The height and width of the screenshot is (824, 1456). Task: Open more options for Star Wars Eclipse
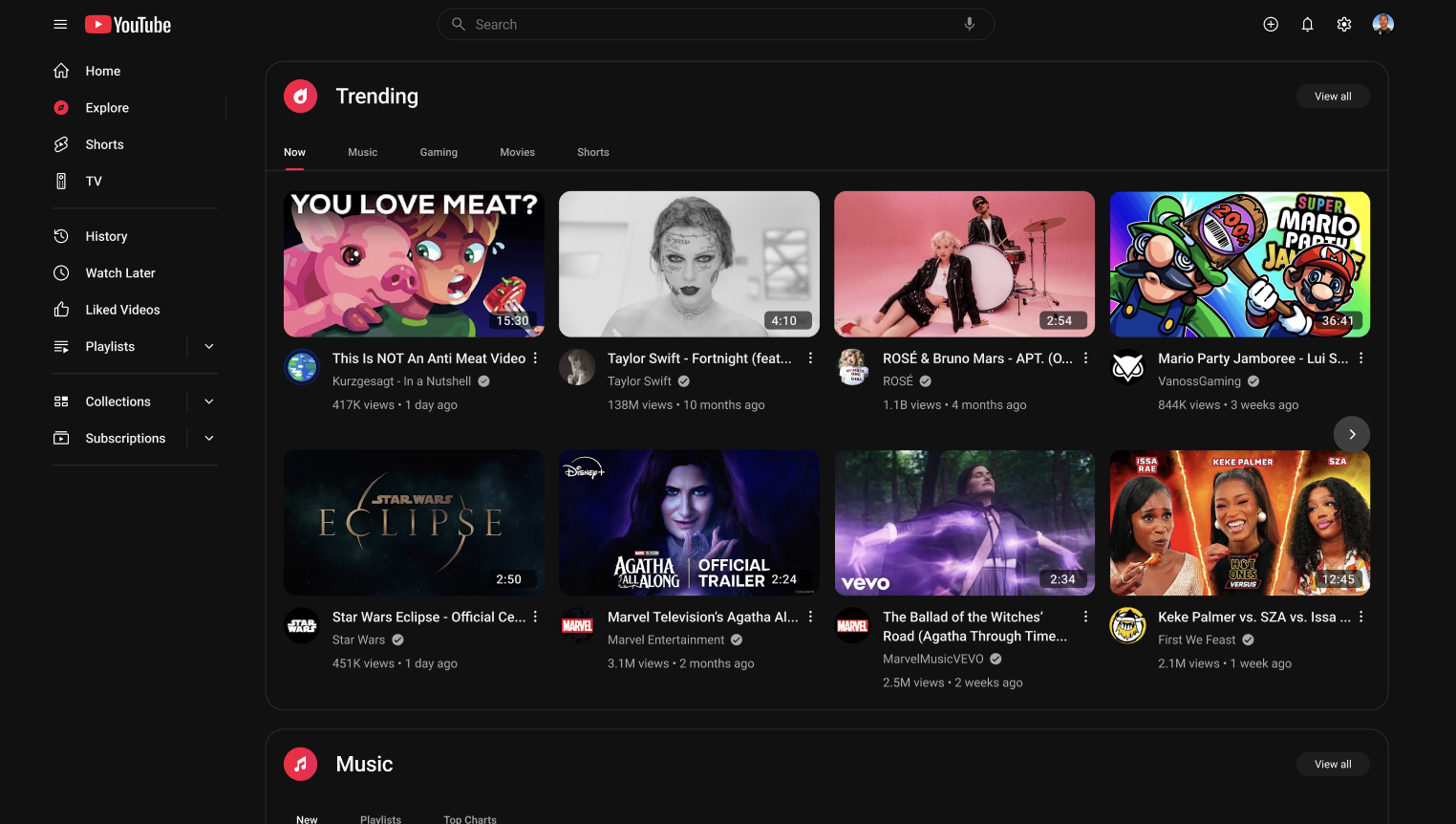(535, 618)
